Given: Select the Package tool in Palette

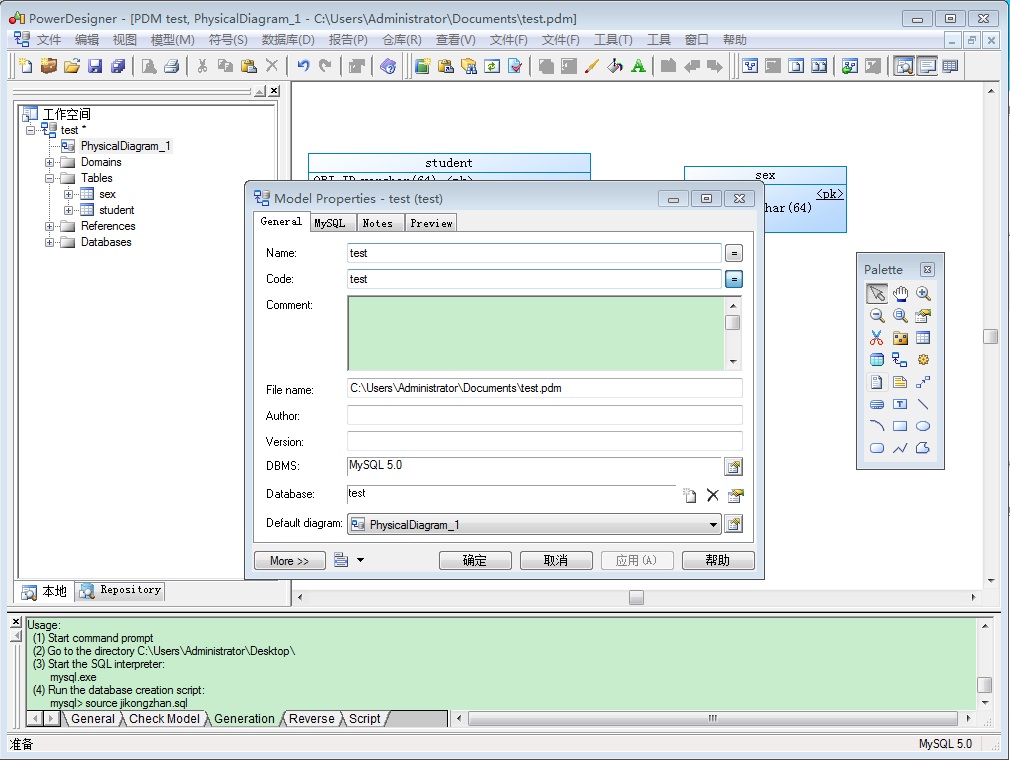Looking at the screenshot, I should [900, 337].
